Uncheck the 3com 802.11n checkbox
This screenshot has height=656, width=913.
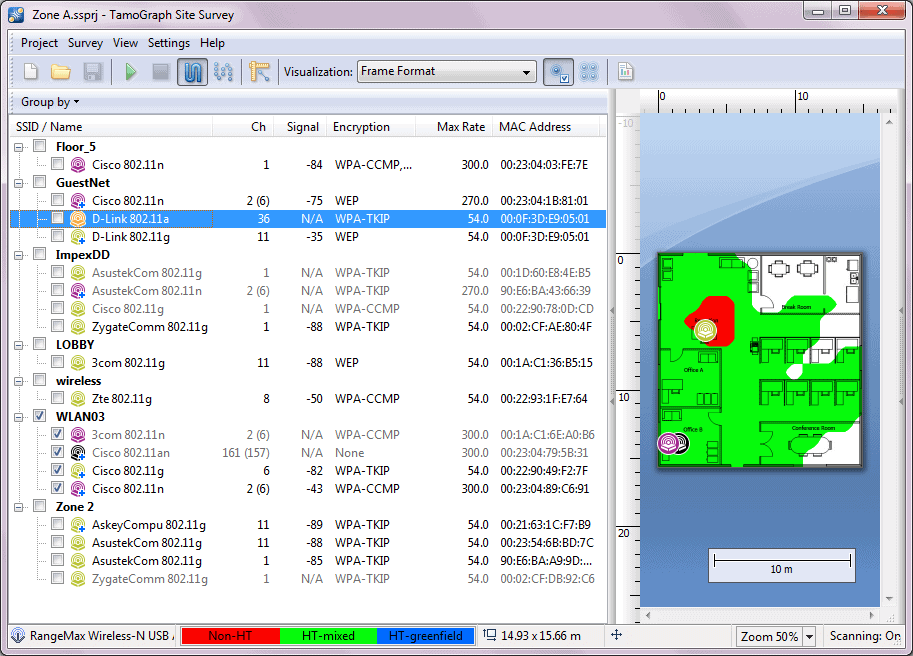(57, 434)
